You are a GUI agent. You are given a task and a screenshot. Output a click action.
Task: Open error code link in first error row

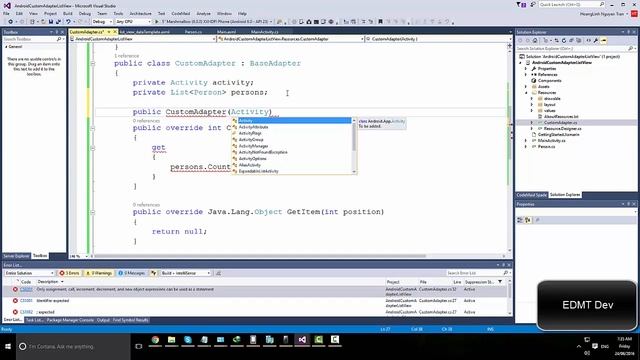pos(26,289)
